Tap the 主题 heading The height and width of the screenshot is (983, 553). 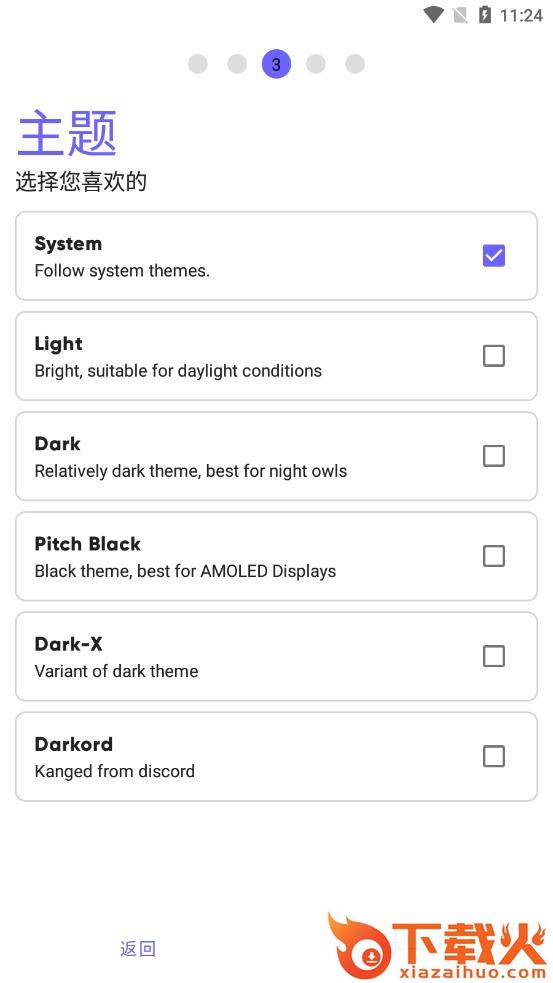pos(67,132)
